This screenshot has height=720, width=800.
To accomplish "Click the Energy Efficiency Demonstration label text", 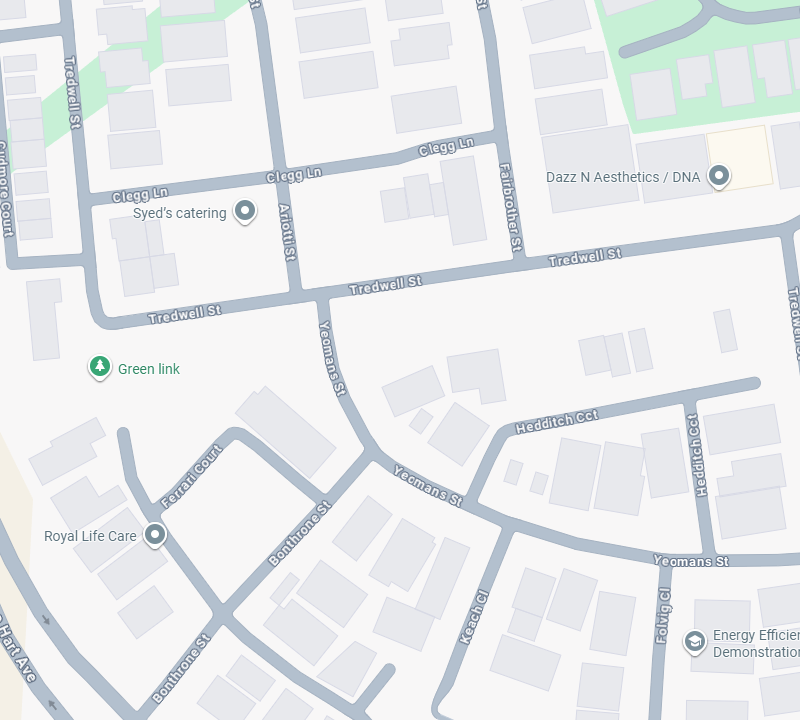I will coord(756,643).
